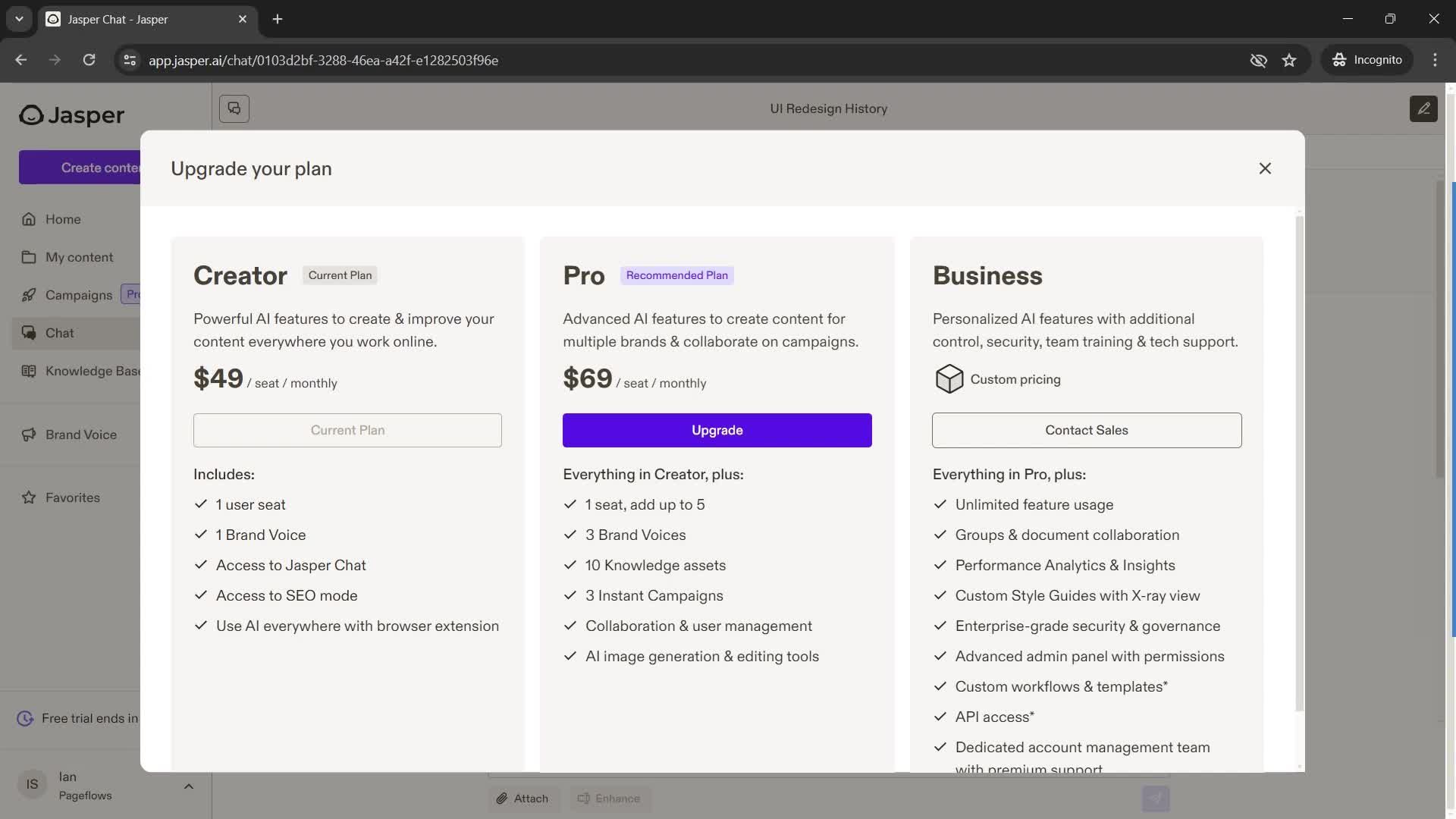
Task: Click Contact Sales for Business plan
Action: [1086, 430]
